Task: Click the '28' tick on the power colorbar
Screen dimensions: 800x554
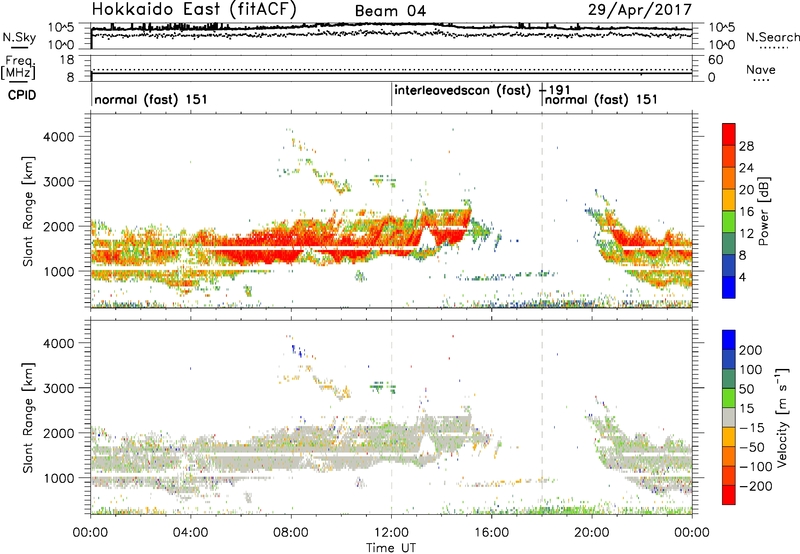Action: [746, 146]
